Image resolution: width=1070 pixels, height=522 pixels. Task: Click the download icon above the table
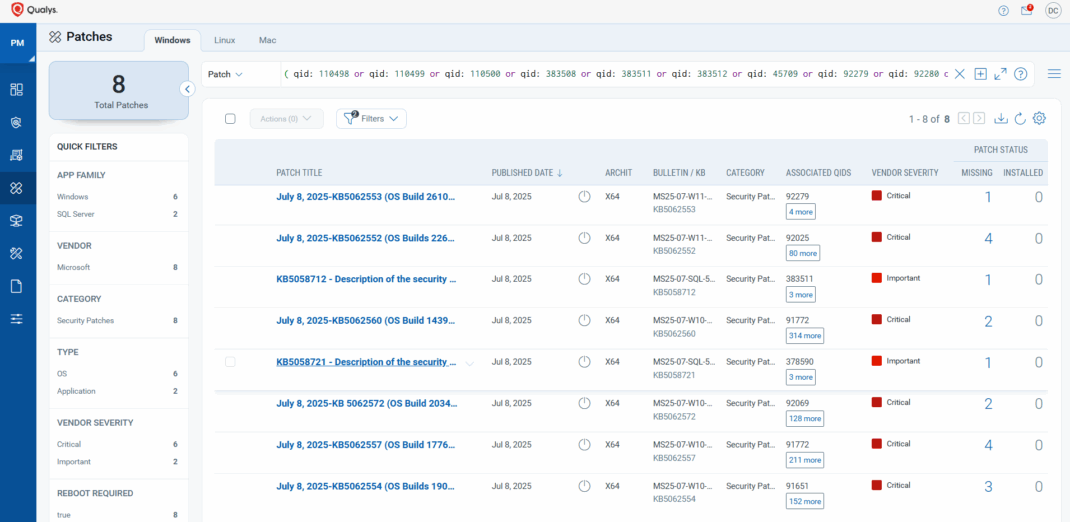click(1001, 119)
